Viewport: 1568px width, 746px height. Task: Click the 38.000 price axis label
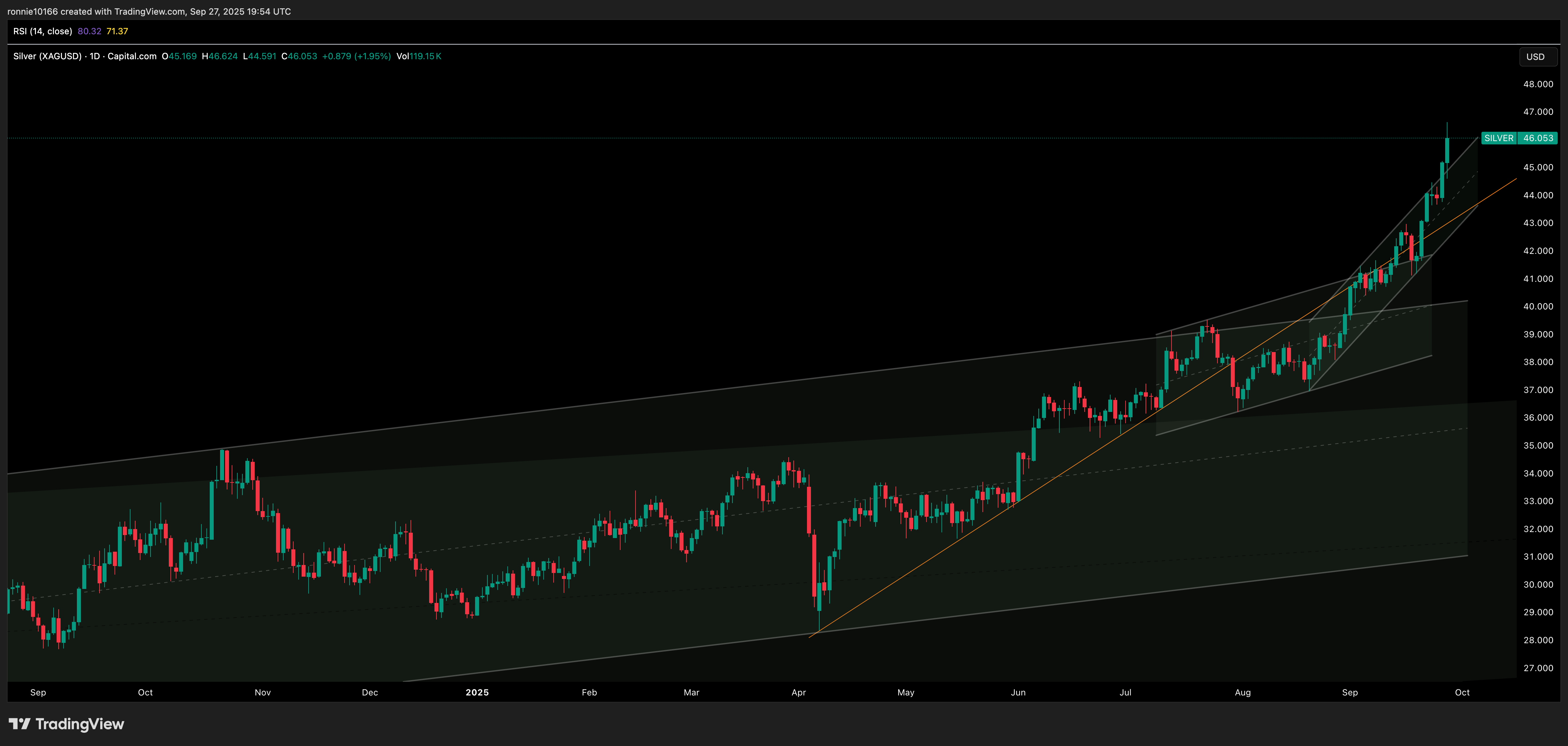point(1538,362)
